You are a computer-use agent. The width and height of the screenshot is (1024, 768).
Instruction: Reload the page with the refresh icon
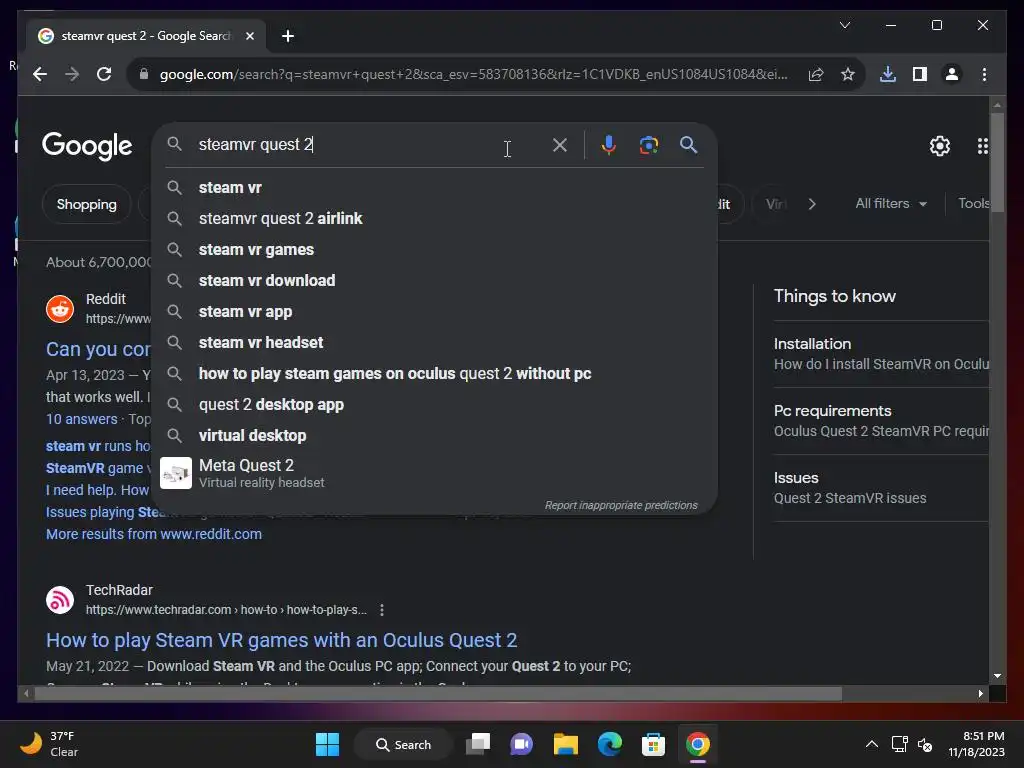pyautogui.click(x=104, y=74)
